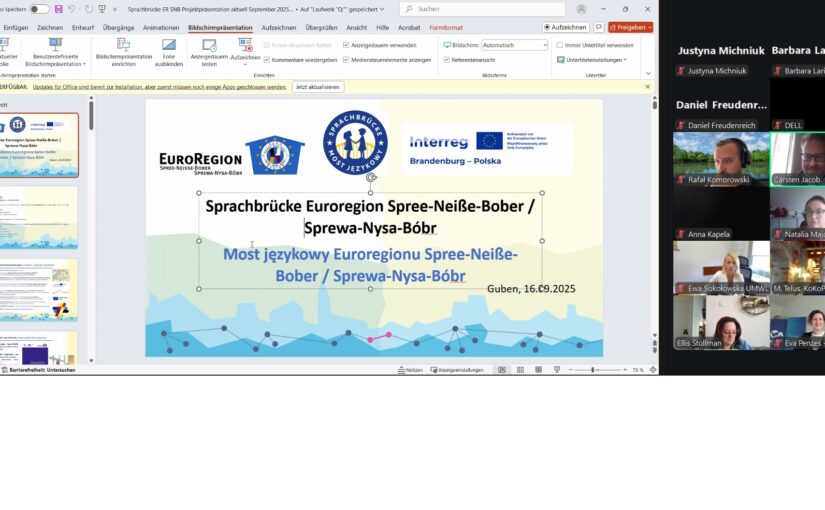Expand the Aufzeichnen ribbon dropdown arrow

(245, 65)
